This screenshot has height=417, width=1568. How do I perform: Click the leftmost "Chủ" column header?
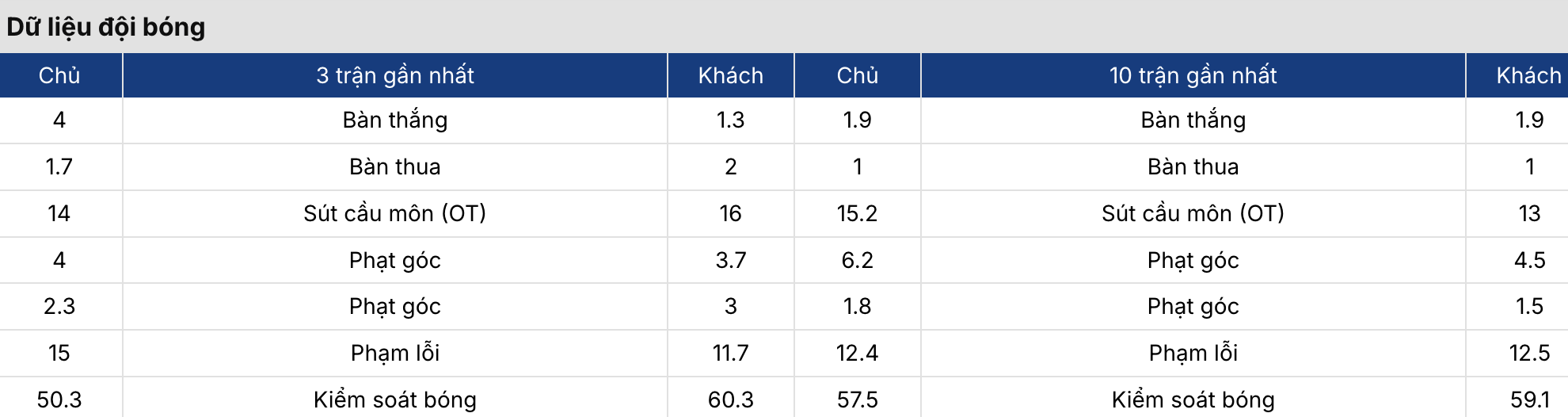(x=59, y=75)
